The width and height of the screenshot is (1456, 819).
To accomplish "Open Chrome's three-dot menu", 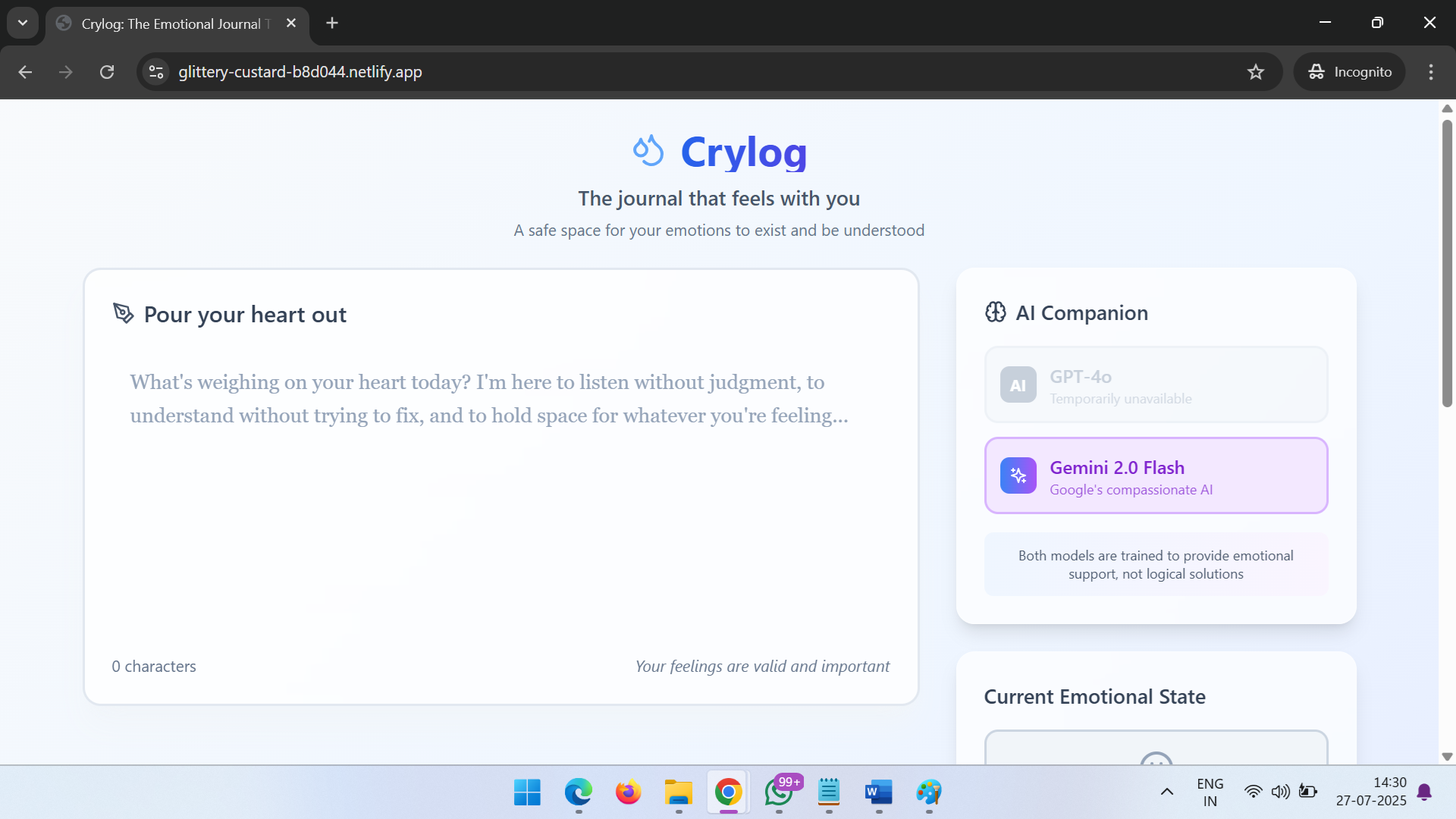I will [1431, 72].
